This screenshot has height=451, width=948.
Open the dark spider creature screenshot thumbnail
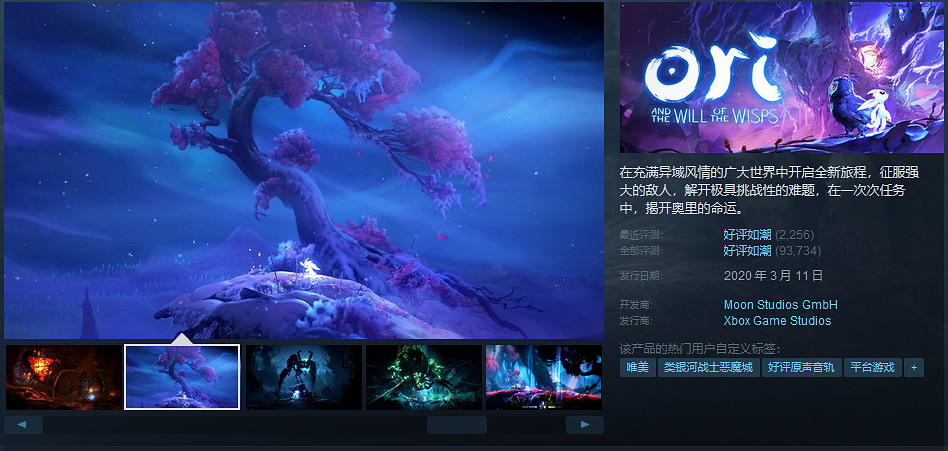click(304, 377)
